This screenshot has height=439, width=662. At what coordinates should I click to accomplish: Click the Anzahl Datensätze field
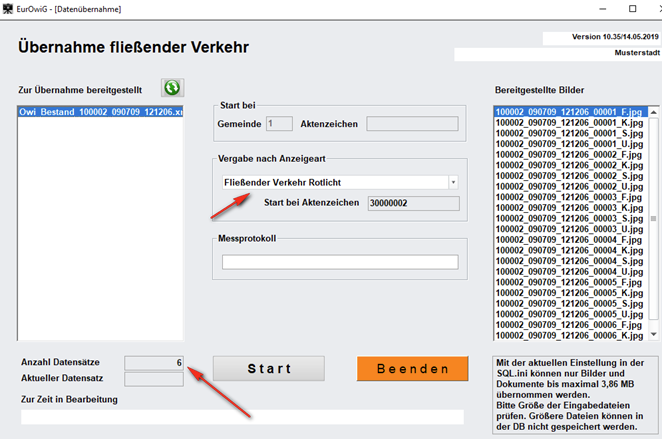(154, 361)
